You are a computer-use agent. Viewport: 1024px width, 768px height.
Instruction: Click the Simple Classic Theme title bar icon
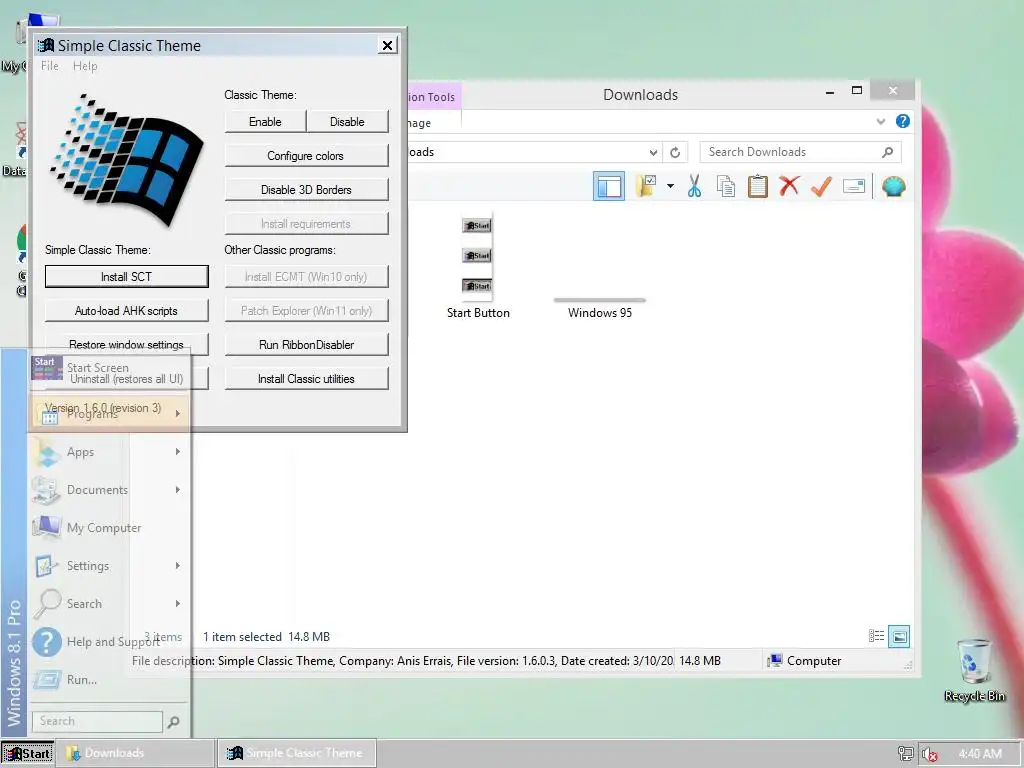pos(46,45)
